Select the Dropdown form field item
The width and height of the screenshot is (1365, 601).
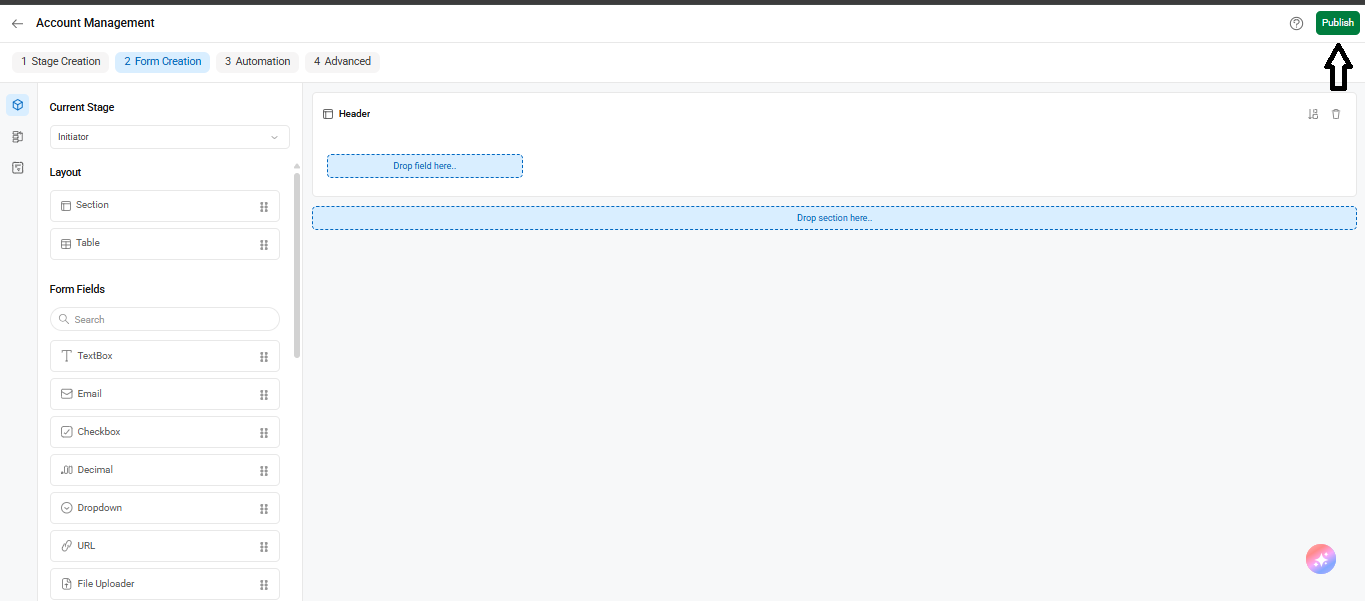pyautogui.click(x=165, y=508)
